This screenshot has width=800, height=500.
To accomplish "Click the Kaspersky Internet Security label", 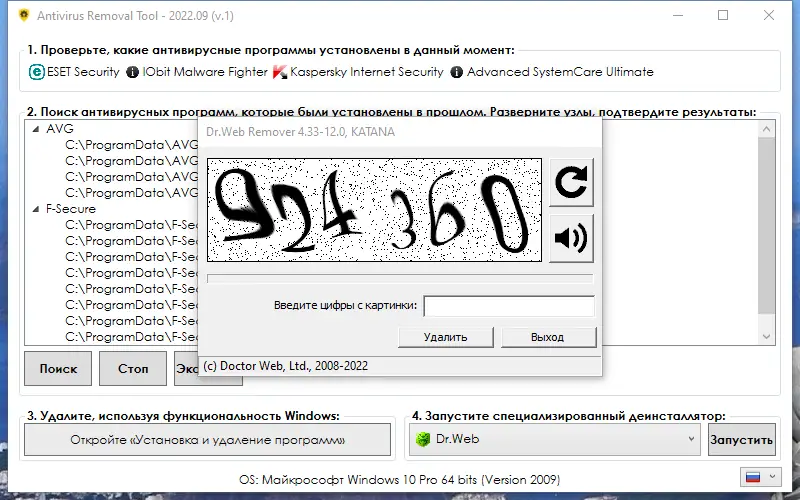I will point(366,72).
